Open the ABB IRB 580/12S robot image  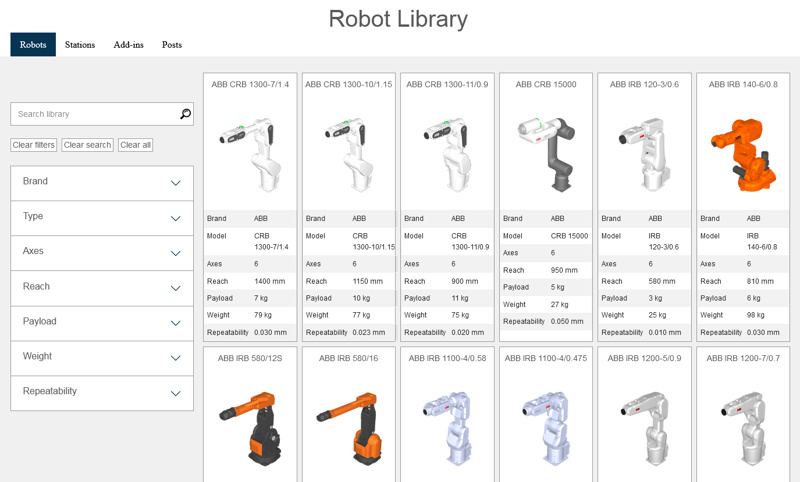250,428
